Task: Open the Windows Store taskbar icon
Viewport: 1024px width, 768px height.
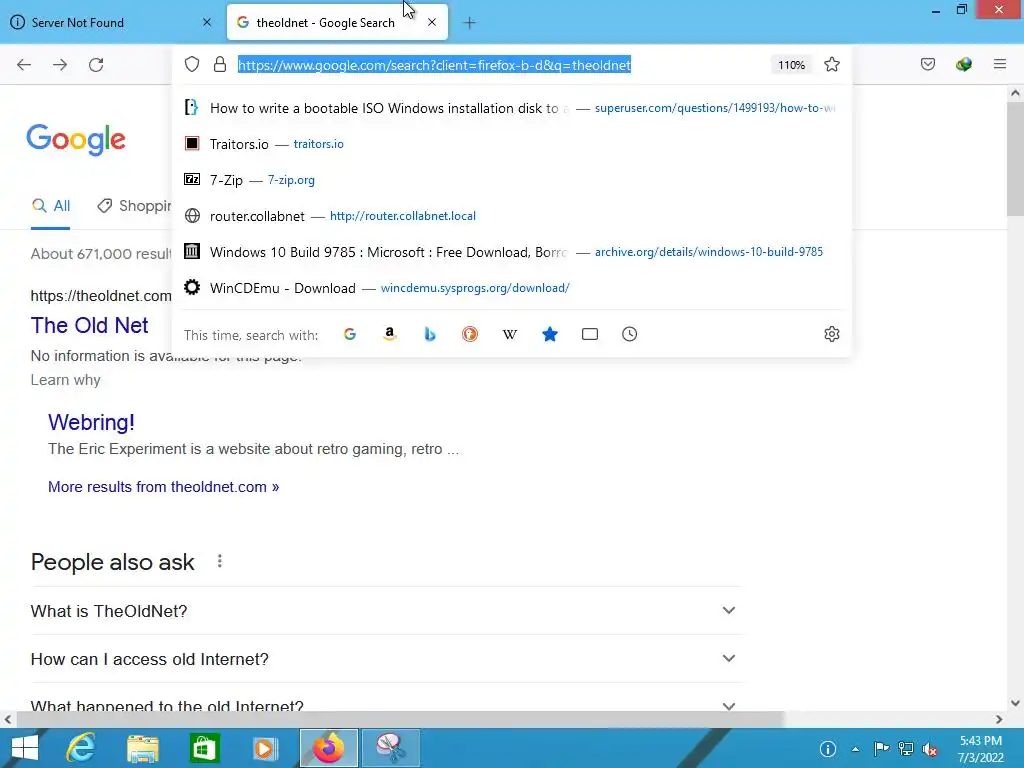Action: 204,748
